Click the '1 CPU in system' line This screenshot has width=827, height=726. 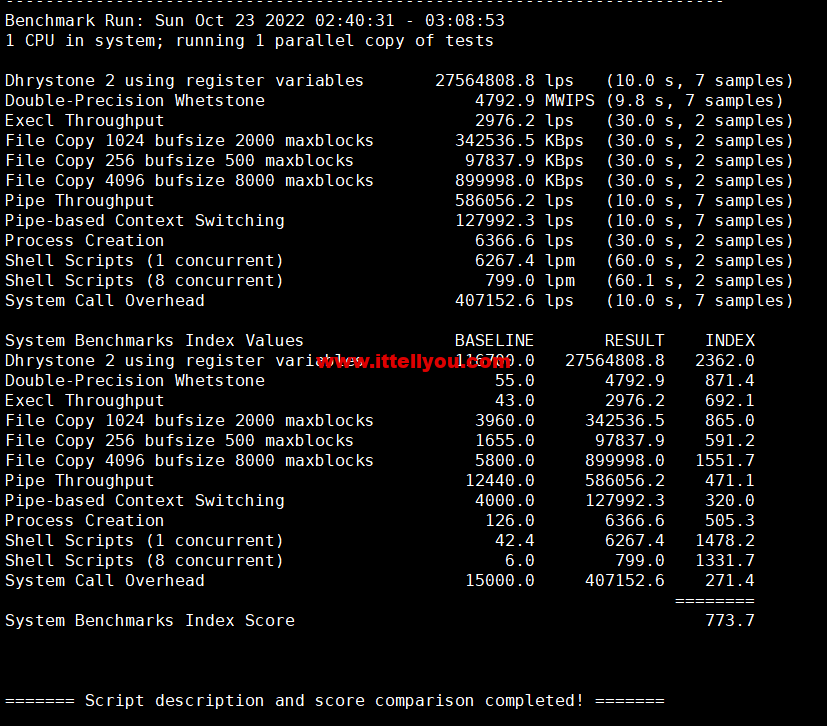(249, 41)
